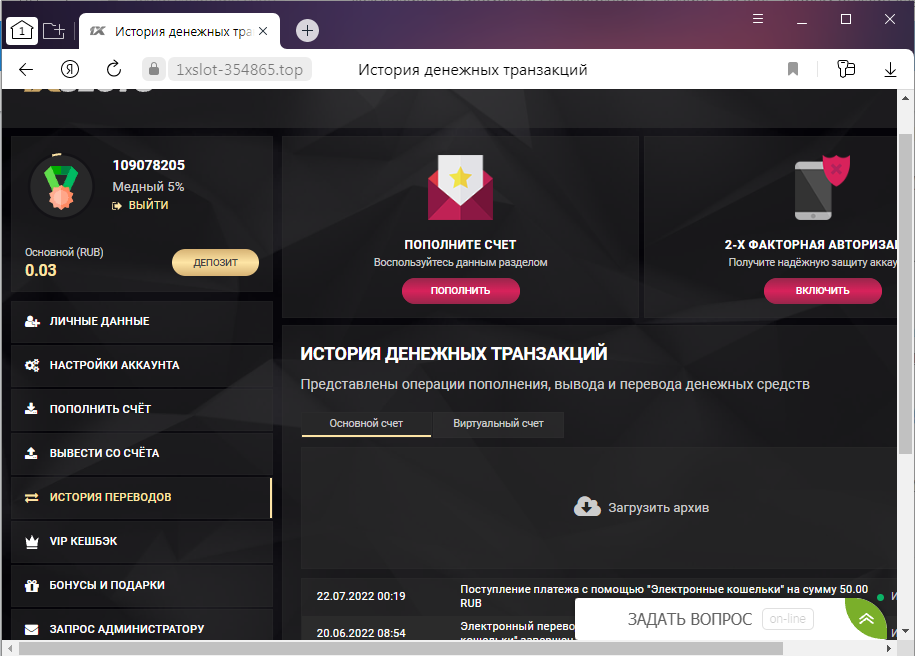This screenshot has width=915, height=656.
Task: Click transaction date 22.07.2022 00:19
Action: 361,596
